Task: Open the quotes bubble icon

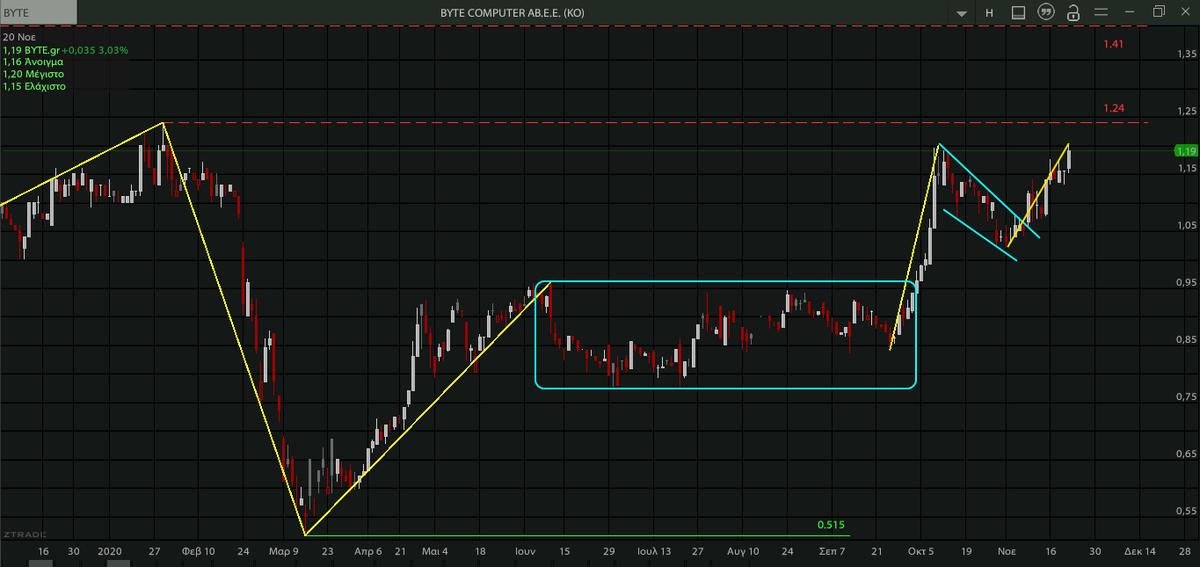Action: [1046, 13]
